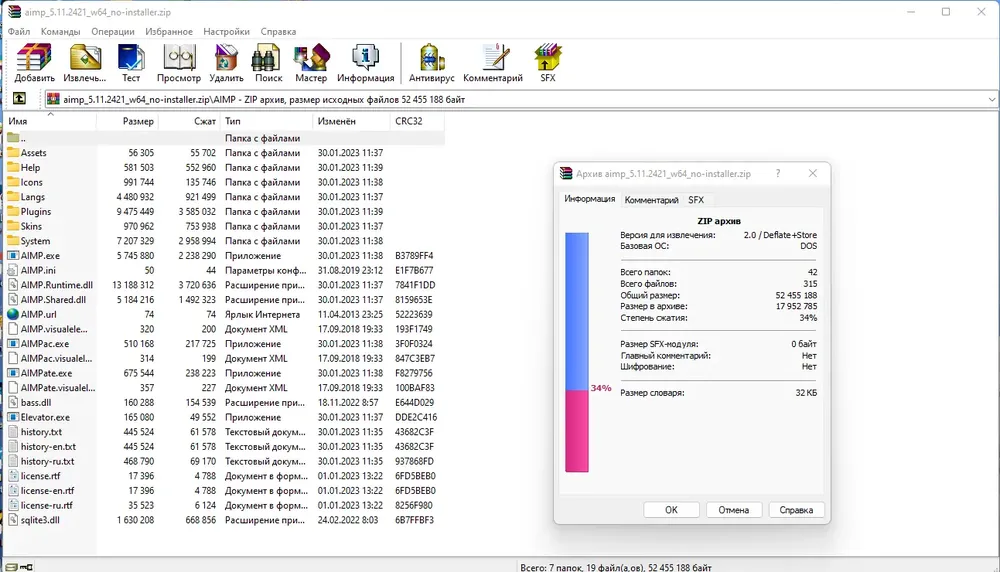The height and width of the screenshot is (572, 1000).
Task: Expand the archive path dropdown arrow
Action: [x=991, y=100]
